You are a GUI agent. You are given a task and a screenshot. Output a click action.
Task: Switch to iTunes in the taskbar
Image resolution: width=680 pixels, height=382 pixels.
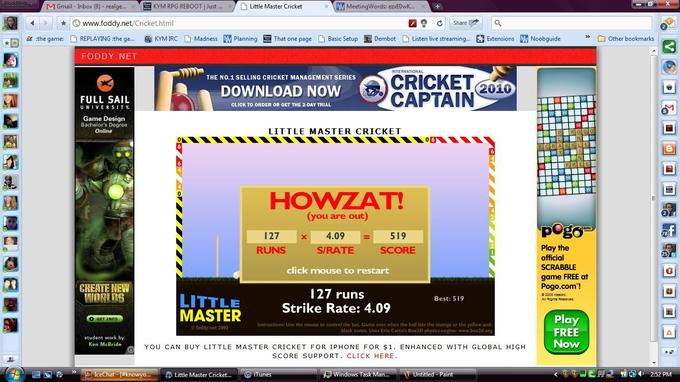[278, 374]
